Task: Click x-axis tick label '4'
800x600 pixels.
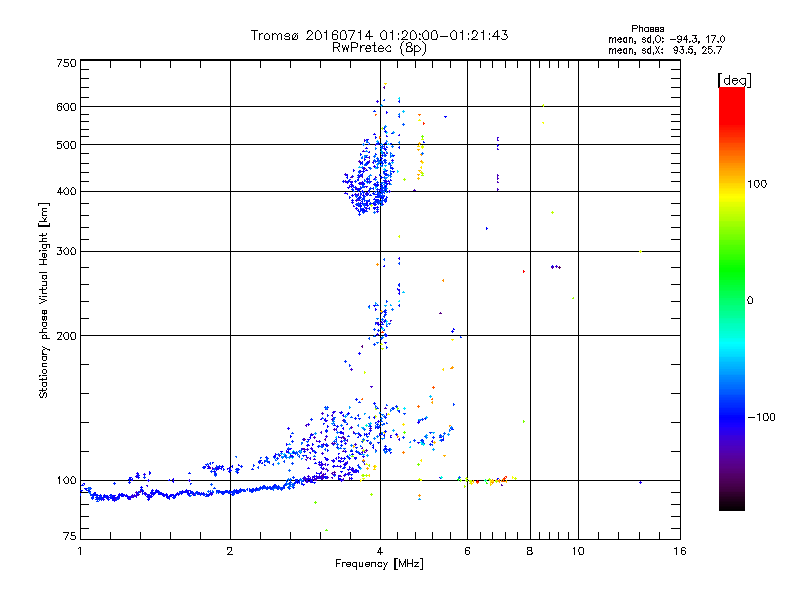Action: pos(380,551)
